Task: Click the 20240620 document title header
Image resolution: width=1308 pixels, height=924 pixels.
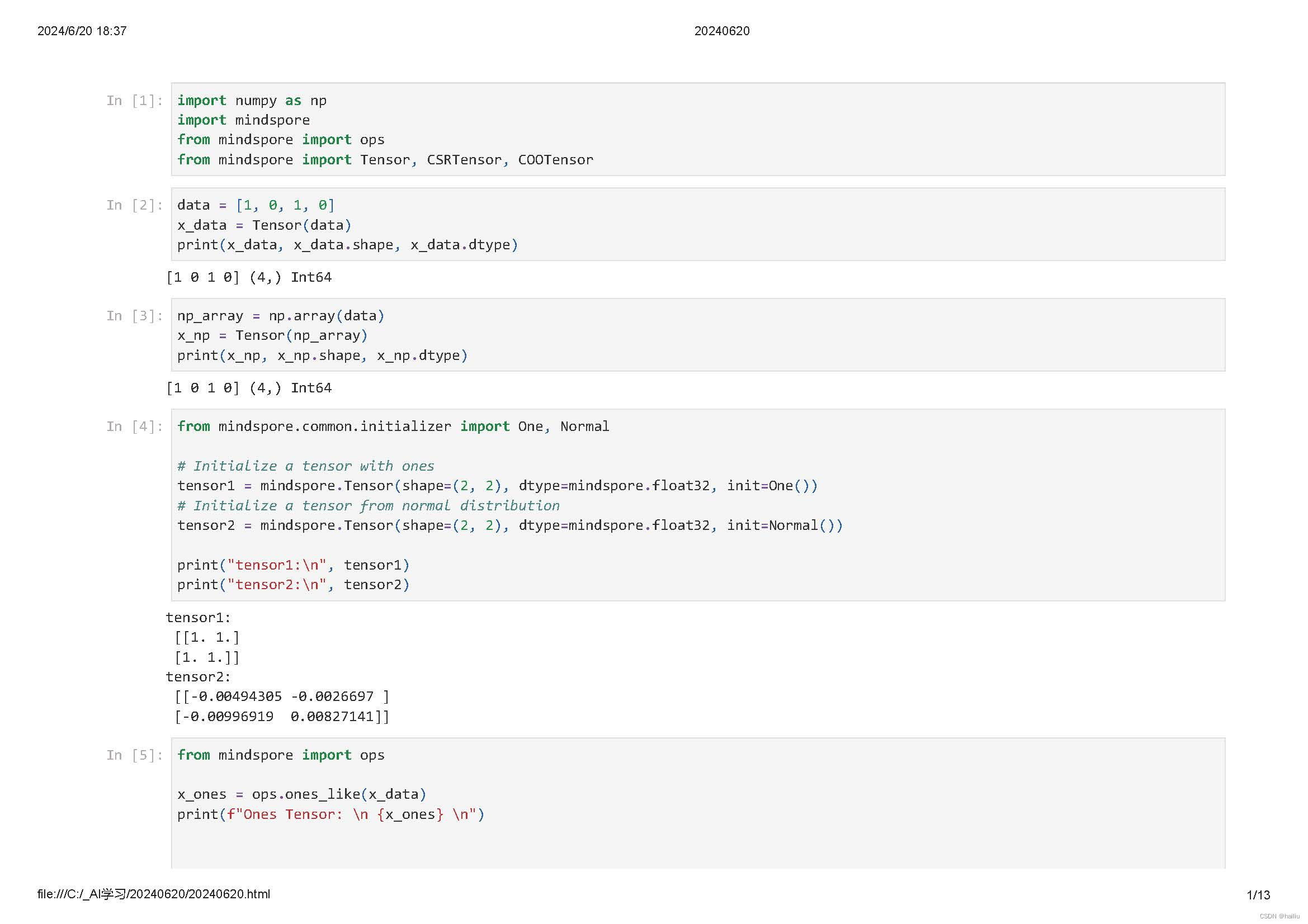Action: click(721, 31)
